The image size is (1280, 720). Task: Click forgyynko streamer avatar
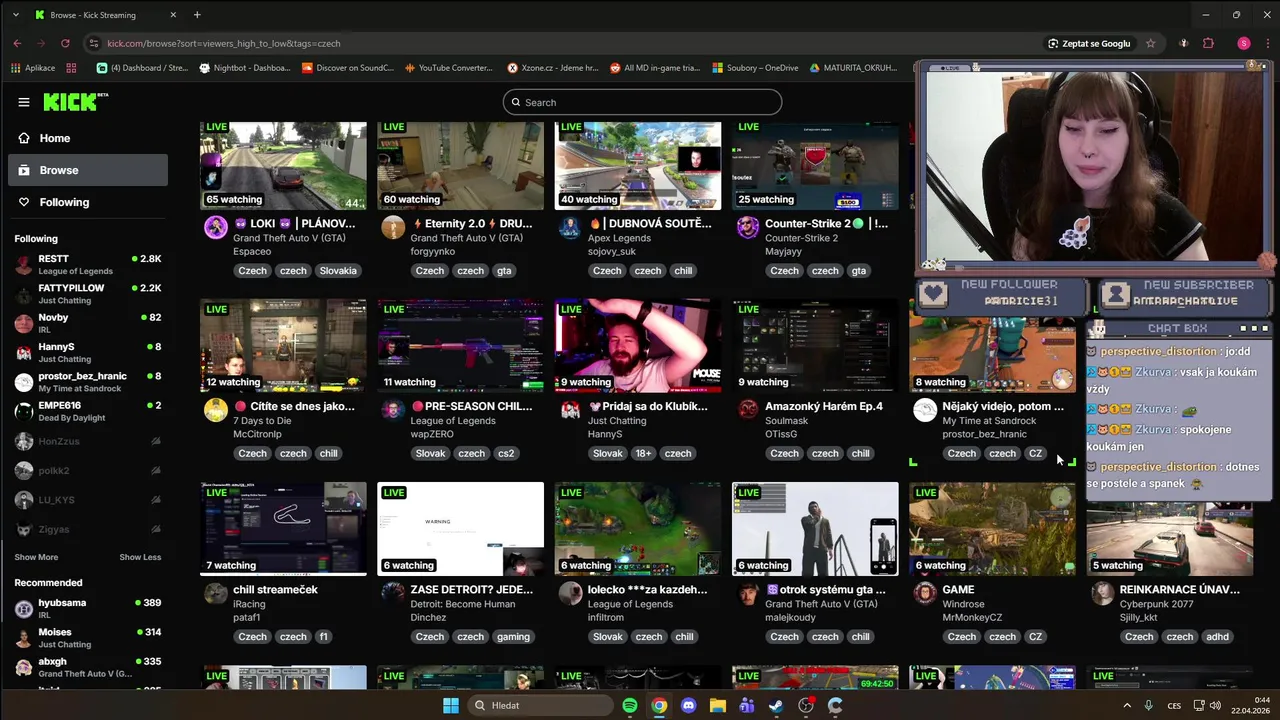393,227
